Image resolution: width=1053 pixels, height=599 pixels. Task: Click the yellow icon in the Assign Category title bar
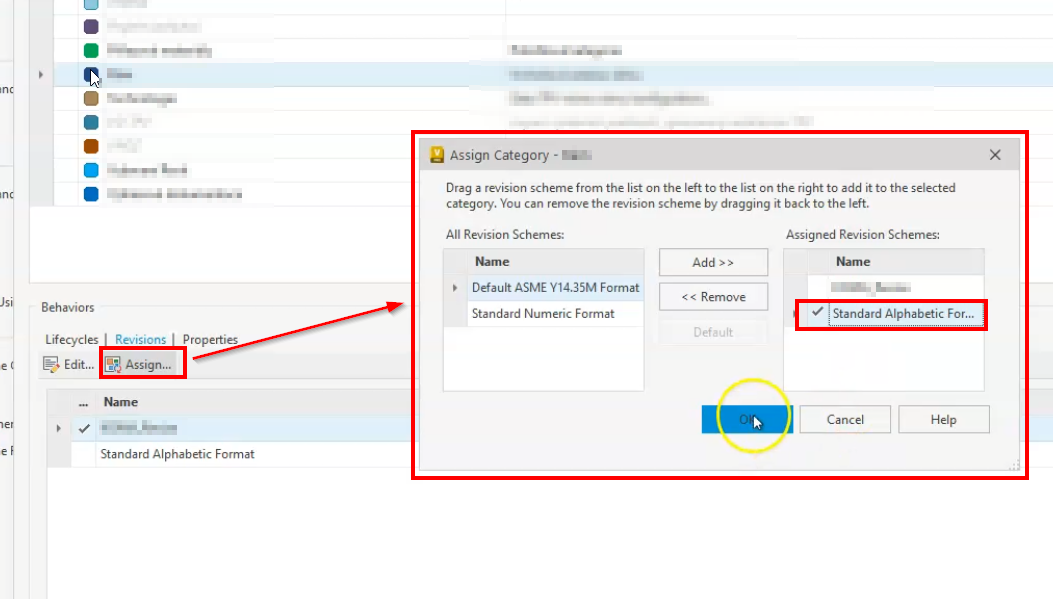(x=440, y=155)
